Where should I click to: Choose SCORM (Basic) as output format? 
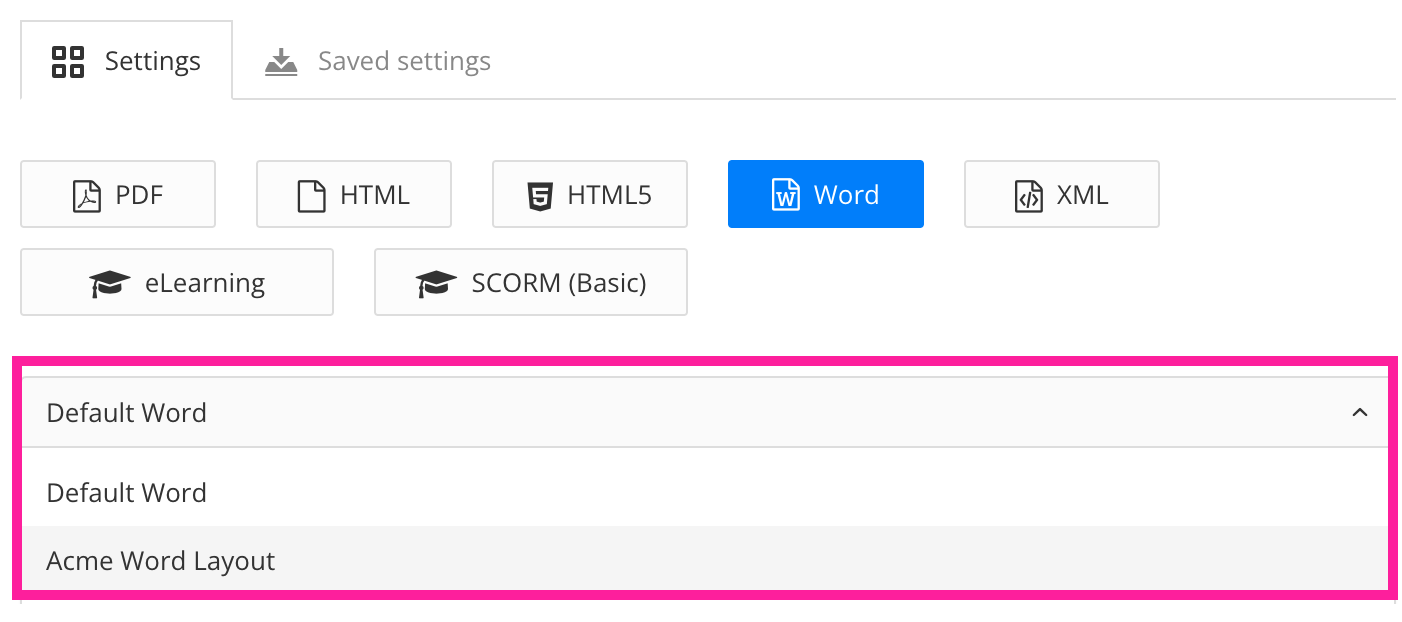530,282
